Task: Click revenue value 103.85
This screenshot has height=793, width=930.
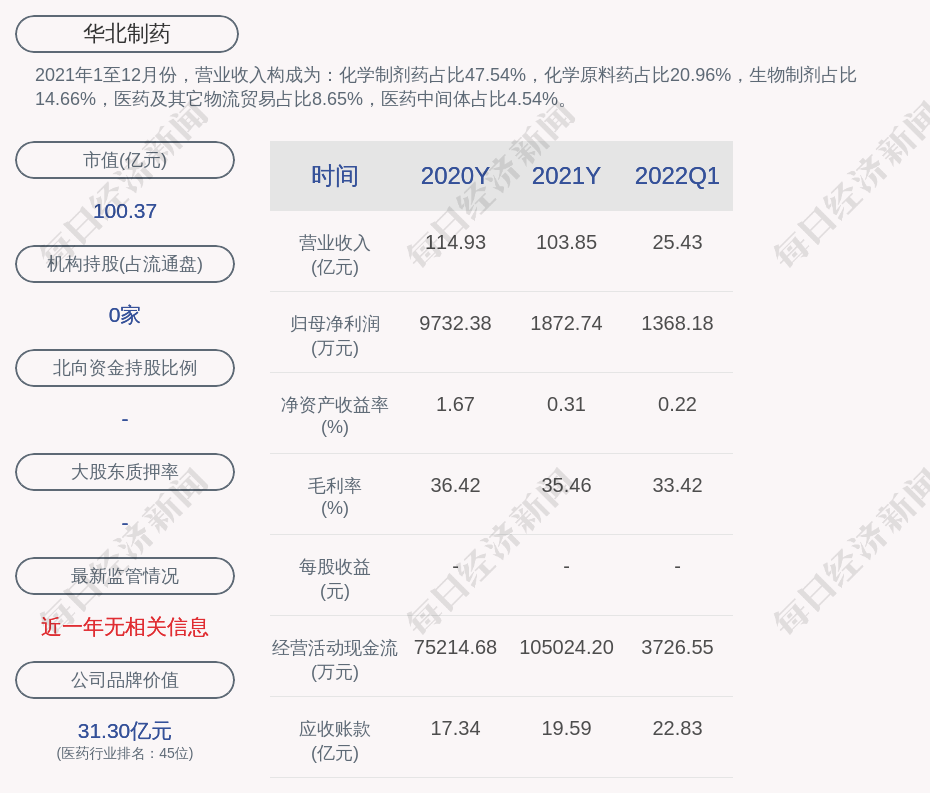Action: [x=566, y=243]
